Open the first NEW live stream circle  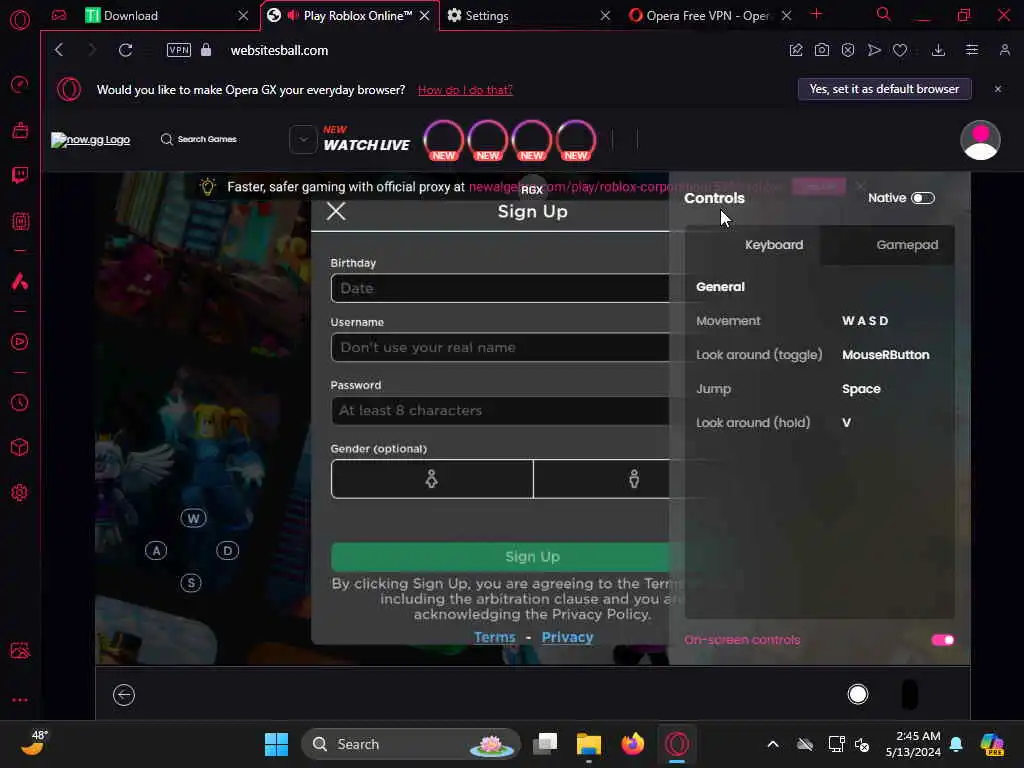tap(443, 140)
